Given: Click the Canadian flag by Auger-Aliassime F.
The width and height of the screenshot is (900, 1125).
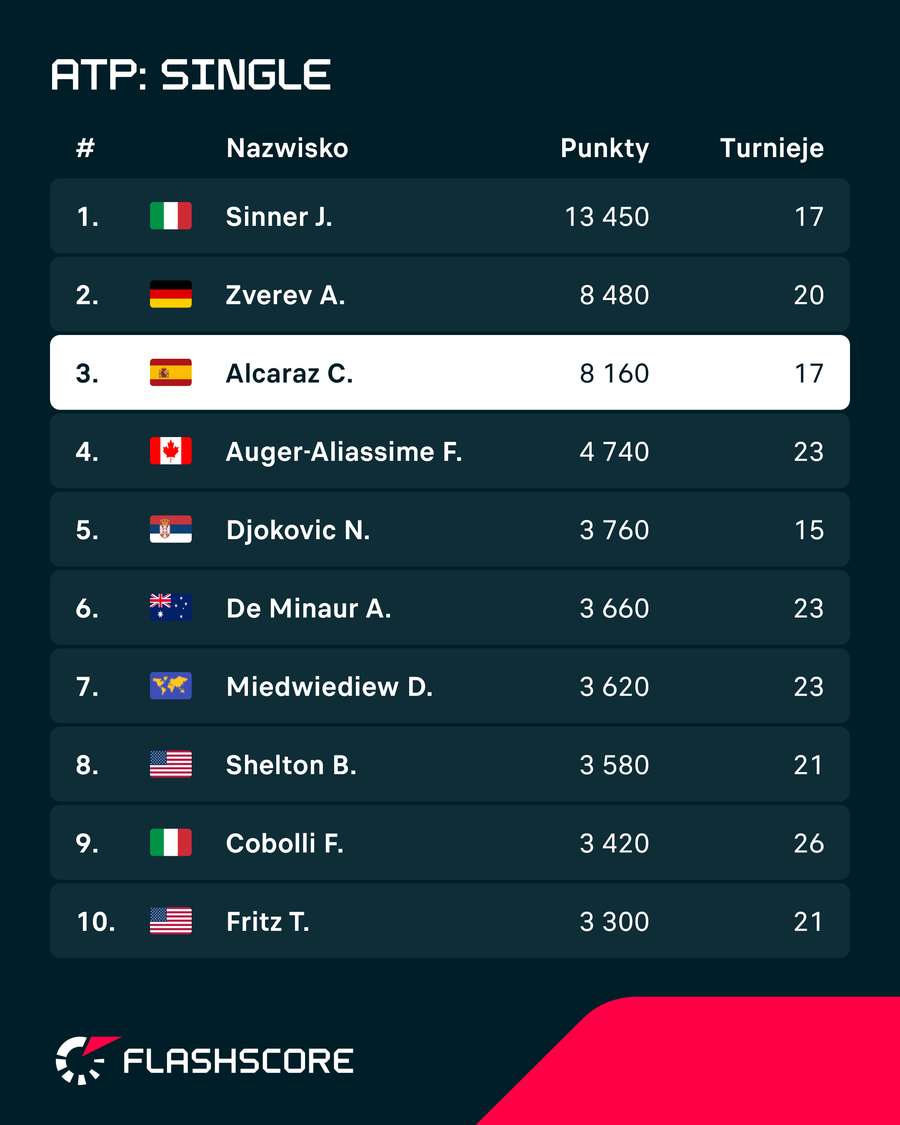Looking at the screenshot, I should point(171,451).
